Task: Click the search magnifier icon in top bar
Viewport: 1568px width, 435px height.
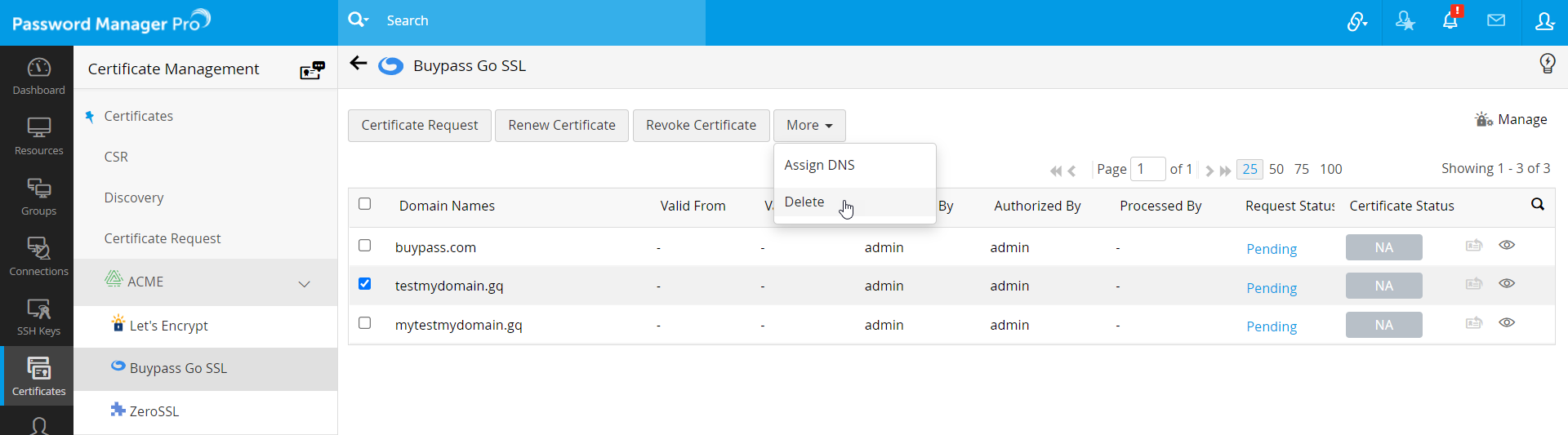Action: pos(357,20)
